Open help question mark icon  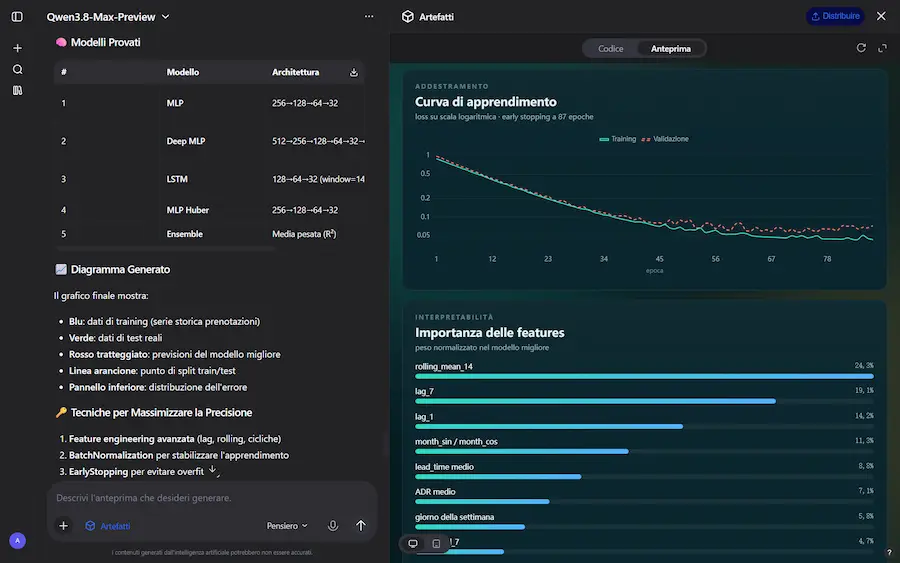coord(889,553)
